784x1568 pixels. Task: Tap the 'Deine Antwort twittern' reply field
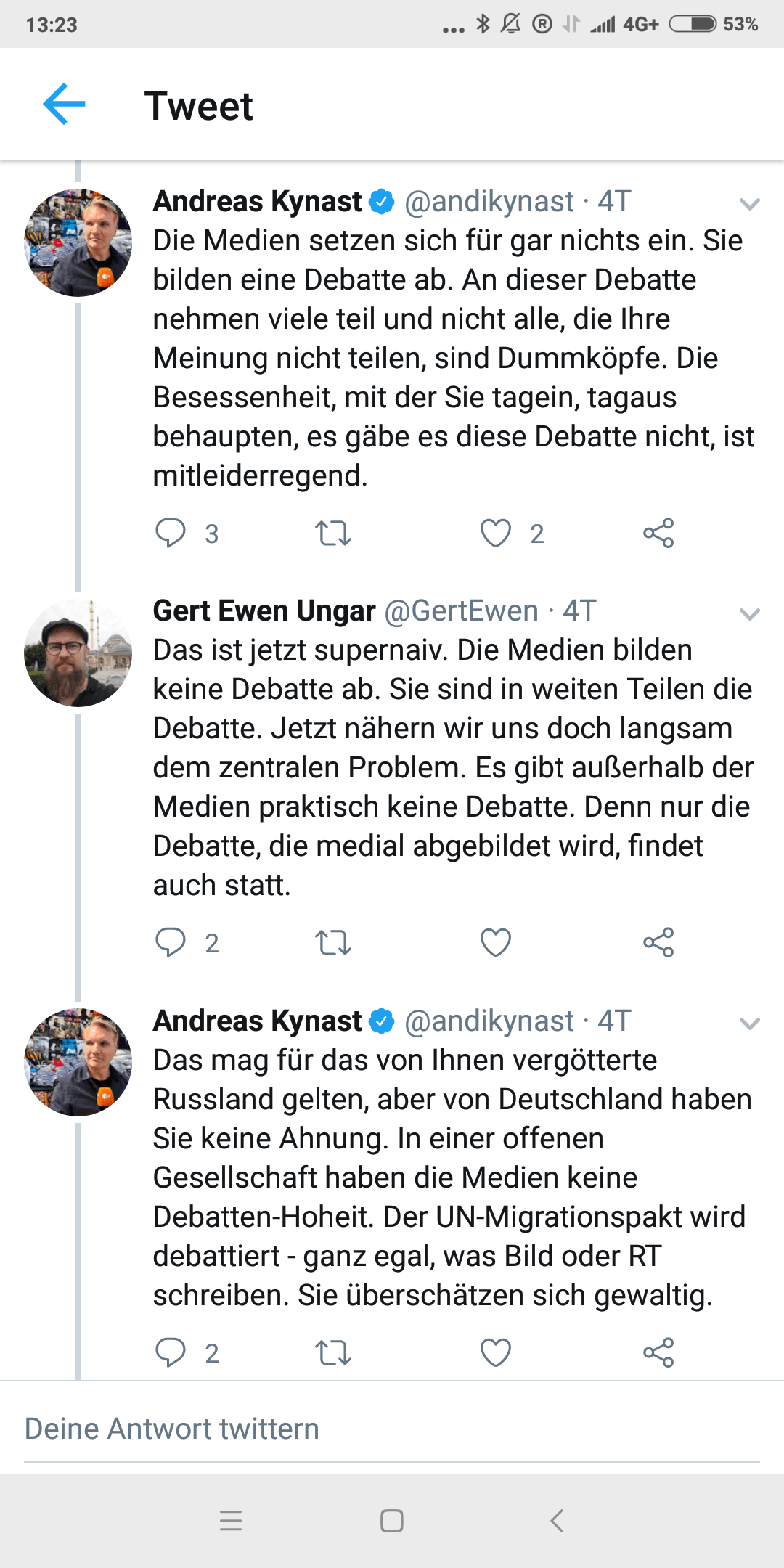tap(392, 1429)
